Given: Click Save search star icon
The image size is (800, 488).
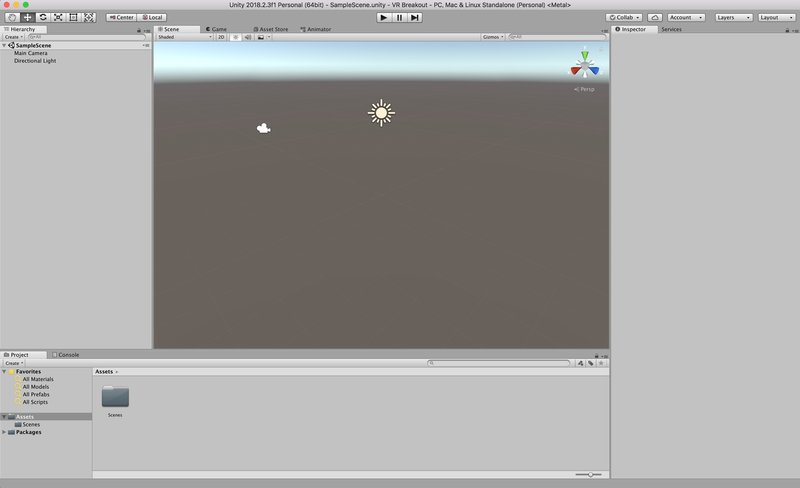Looking at the screenshot, I should click(x=601, y=363).
